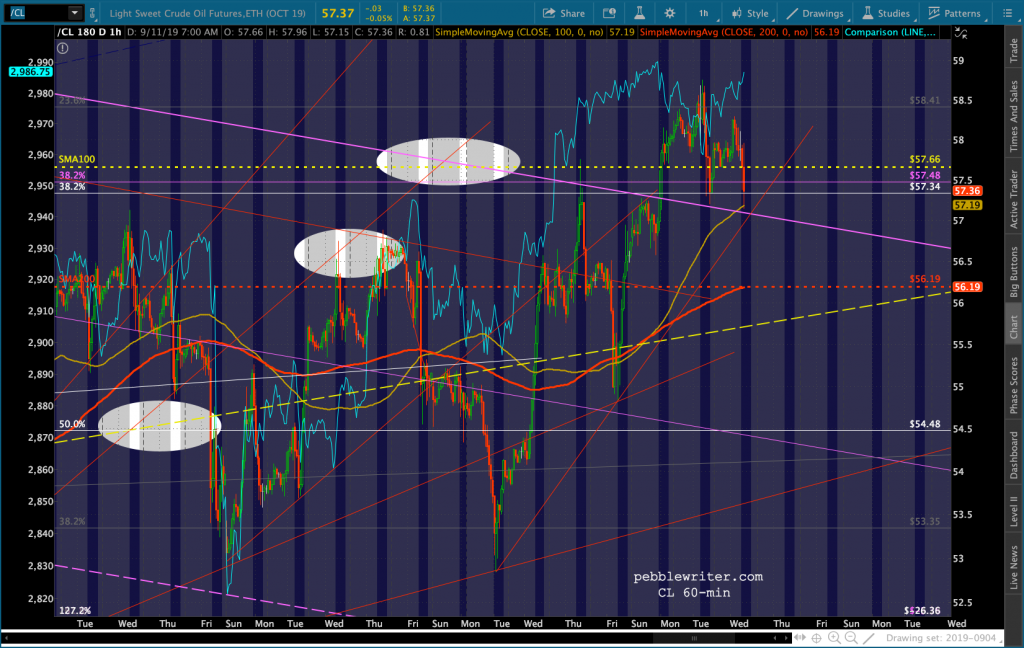Open the Level II sidebar tab
The width and height of the screenshot is (1024, 648).
tap(1014, 511)
